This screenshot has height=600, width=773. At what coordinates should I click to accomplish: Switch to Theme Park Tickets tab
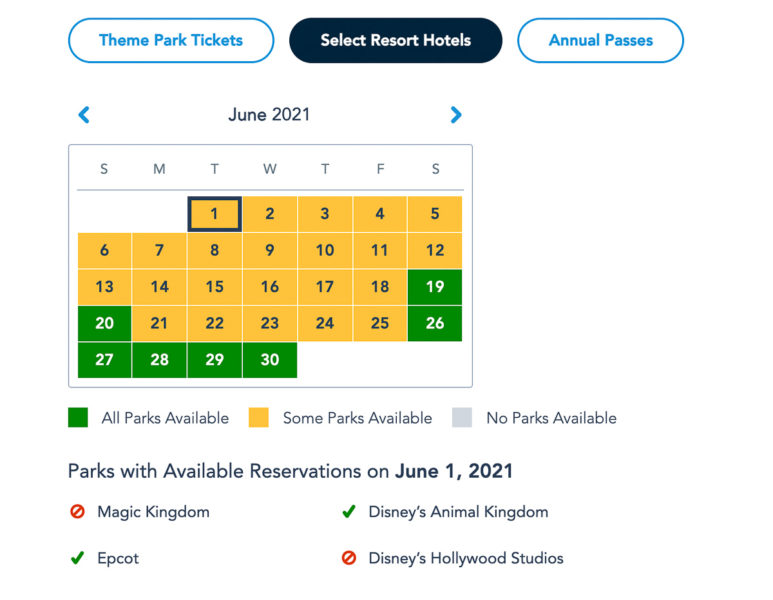[x=171, y=40]
